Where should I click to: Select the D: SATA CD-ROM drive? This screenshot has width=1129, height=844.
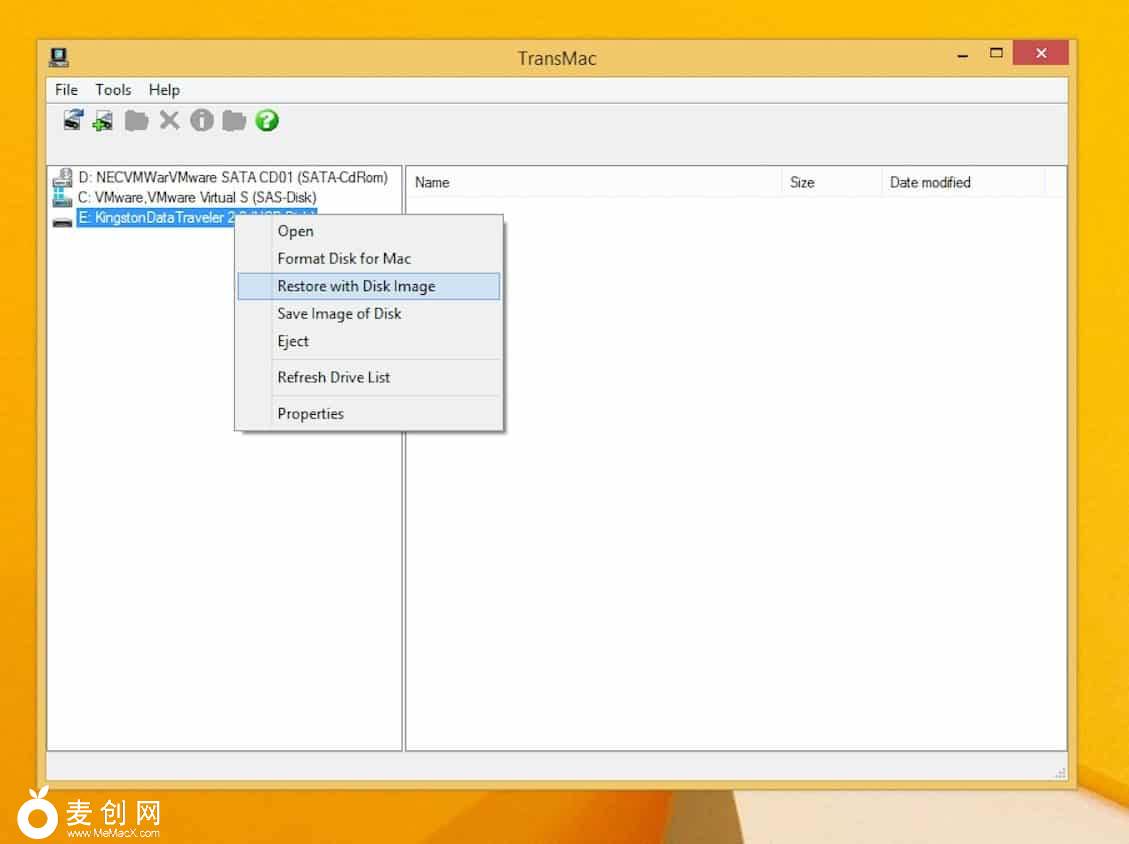(x=232, y=178)
